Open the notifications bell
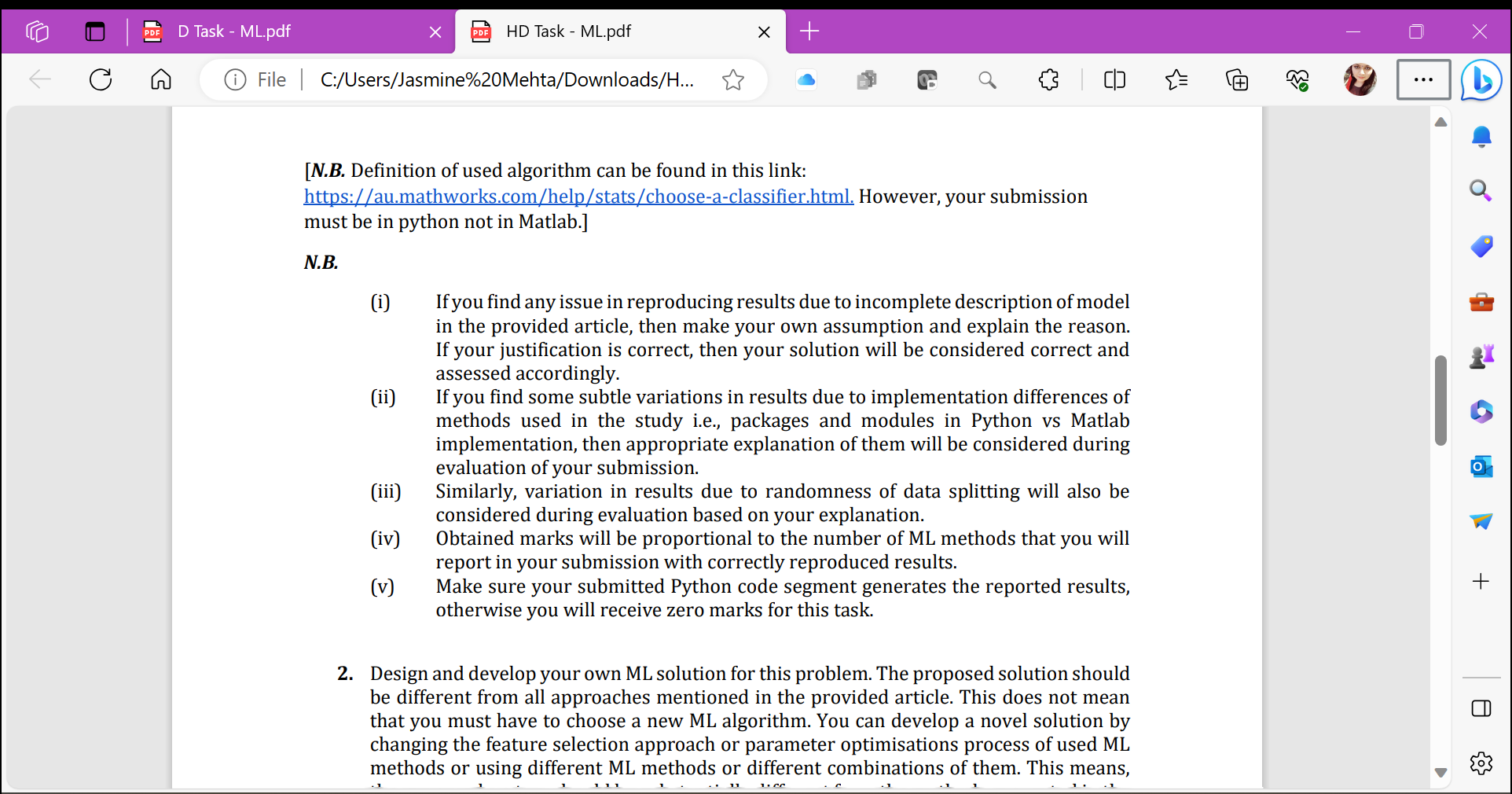This screenshot has width=1512, height=794. (1481, 137)
